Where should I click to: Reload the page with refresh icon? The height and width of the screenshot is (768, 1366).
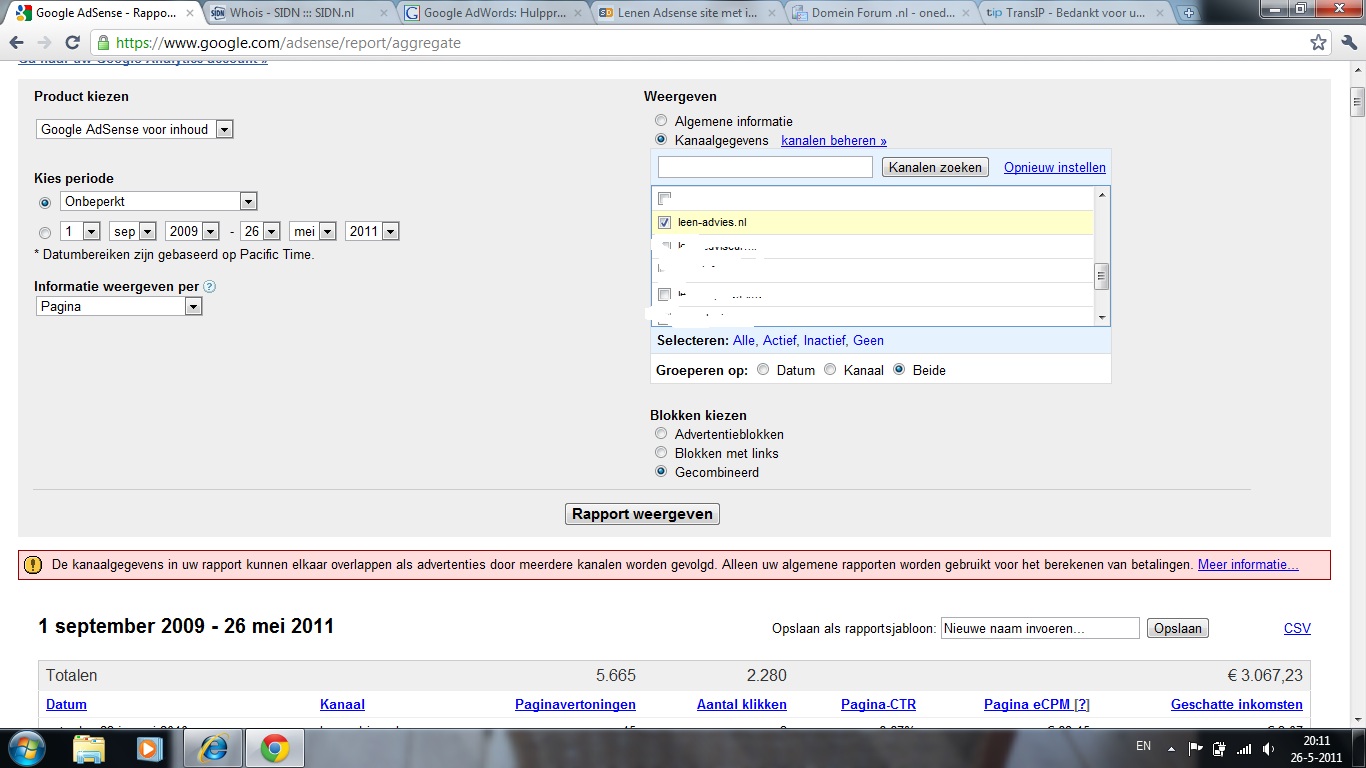72,43
